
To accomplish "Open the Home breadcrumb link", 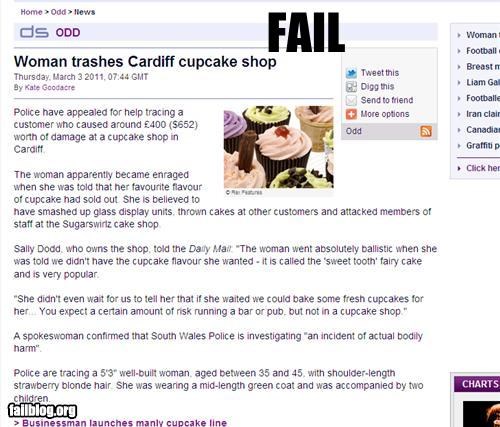I will coord(31,12).
